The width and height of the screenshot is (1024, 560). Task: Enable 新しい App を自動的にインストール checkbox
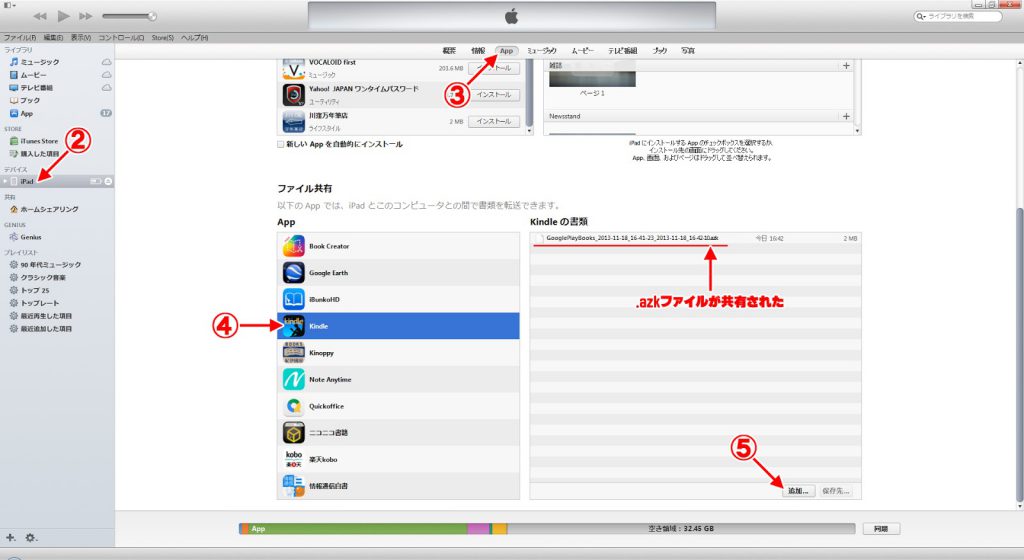pos(281,144)
